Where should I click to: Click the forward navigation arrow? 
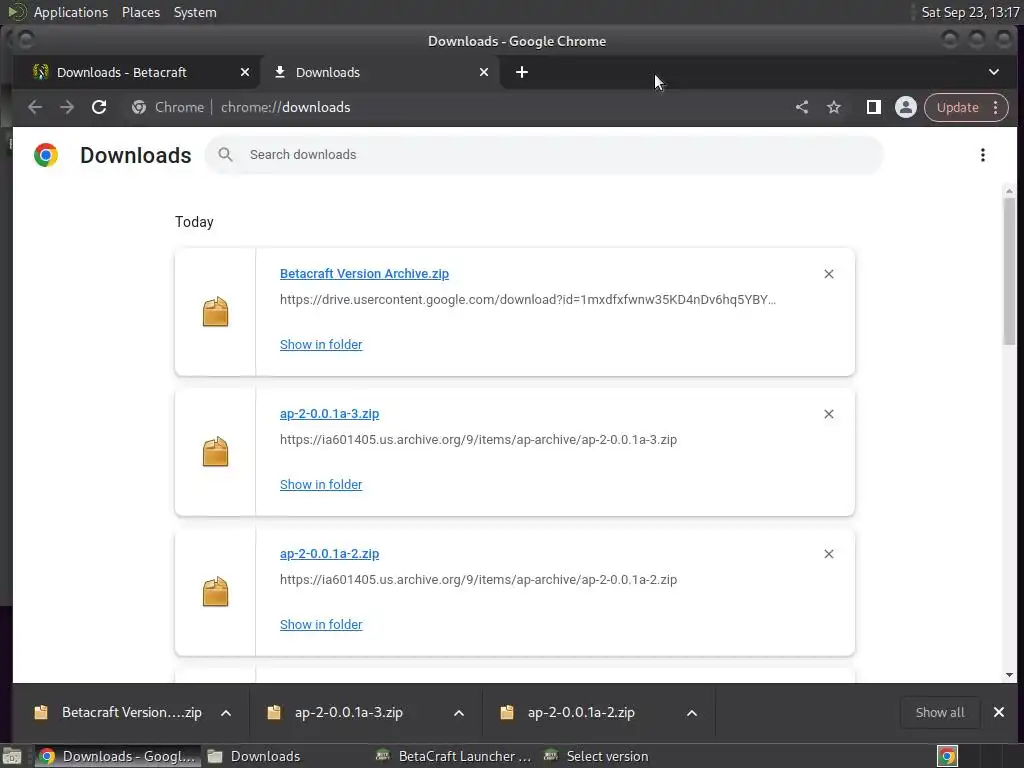[x=67, y=107]
